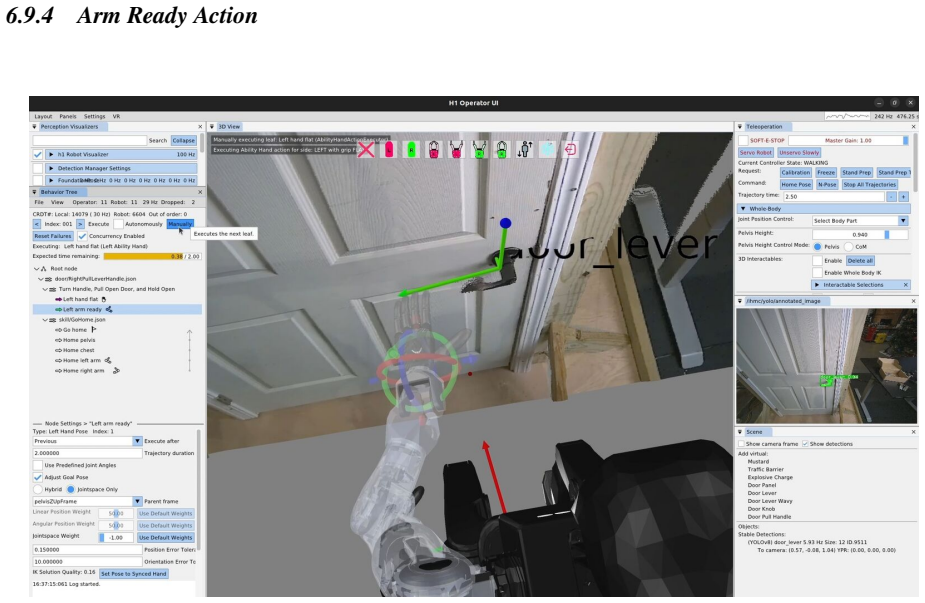The height and width of the screenshot is (603, 925).
Task: Open the Settings menu
Action: click(94, 117)
